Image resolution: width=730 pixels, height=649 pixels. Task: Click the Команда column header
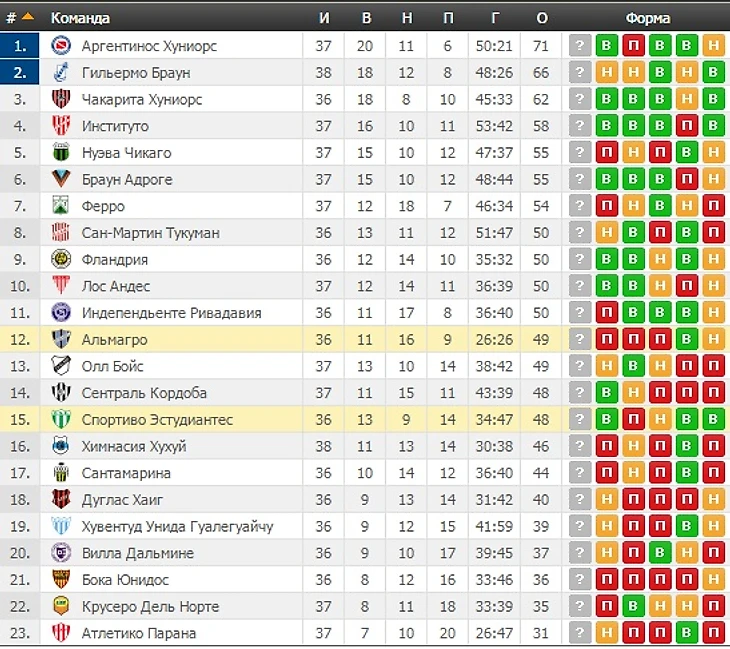click(x=80, y=18)
